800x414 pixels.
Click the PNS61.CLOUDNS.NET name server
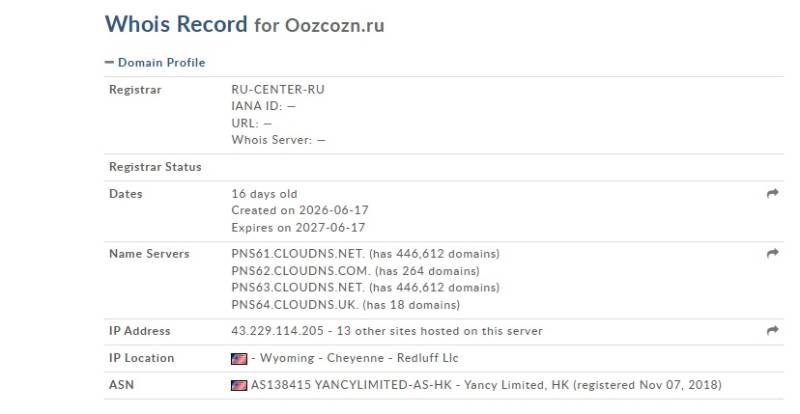pyautogui.click(x=298, y=254)
